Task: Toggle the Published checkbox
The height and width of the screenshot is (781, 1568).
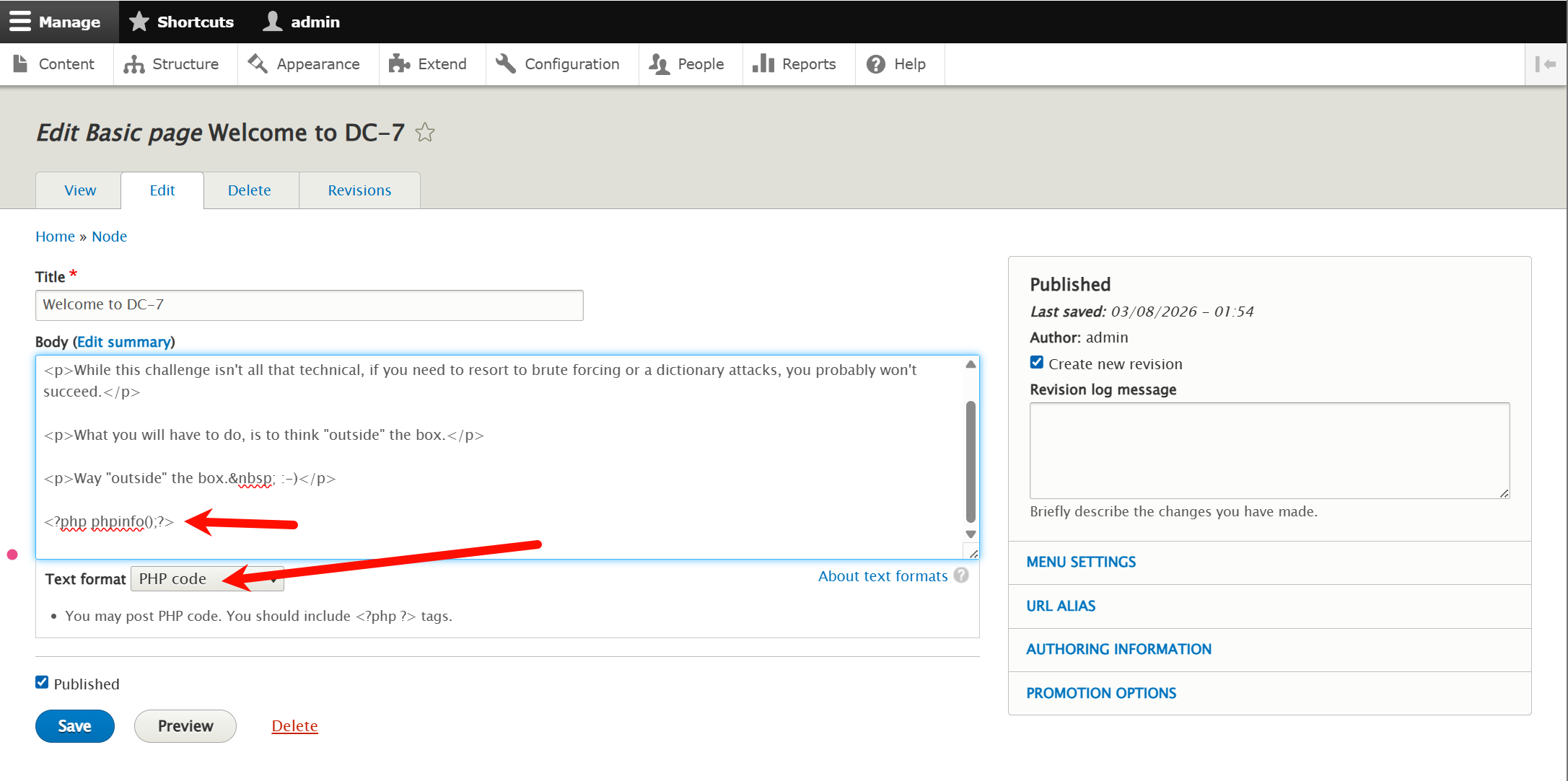Action: pyautogui.click(x=42, y=682)
